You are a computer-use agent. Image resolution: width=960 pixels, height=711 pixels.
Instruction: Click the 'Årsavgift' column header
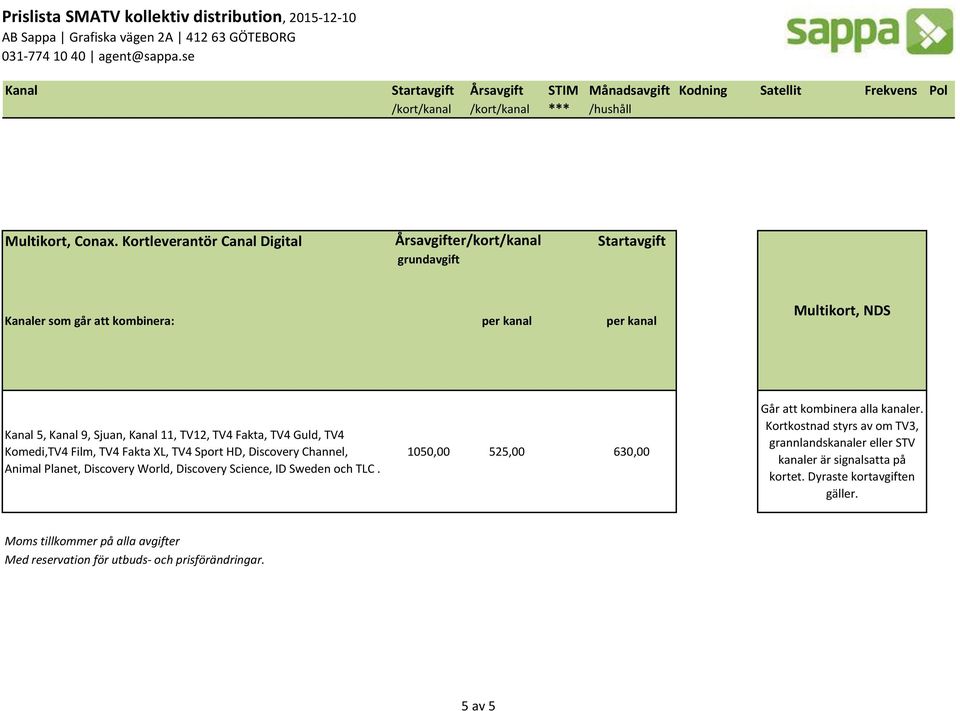pyautogui.click(x=497, y=91)
